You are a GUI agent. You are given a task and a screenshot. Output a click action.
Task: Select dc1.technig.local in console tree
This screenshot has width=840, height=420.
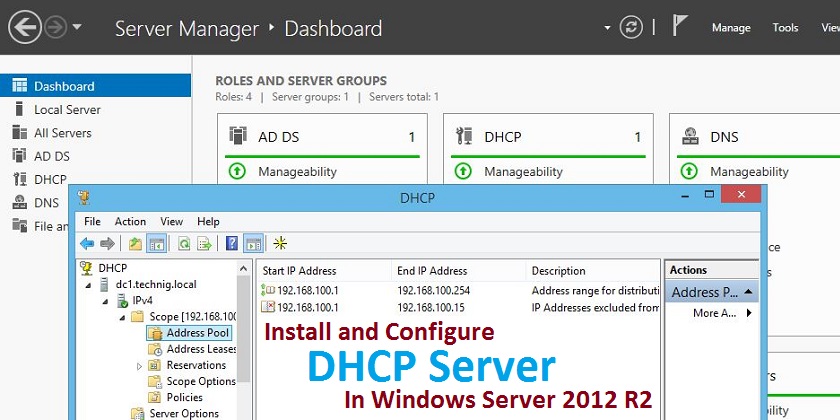click(x=156, y=284)
